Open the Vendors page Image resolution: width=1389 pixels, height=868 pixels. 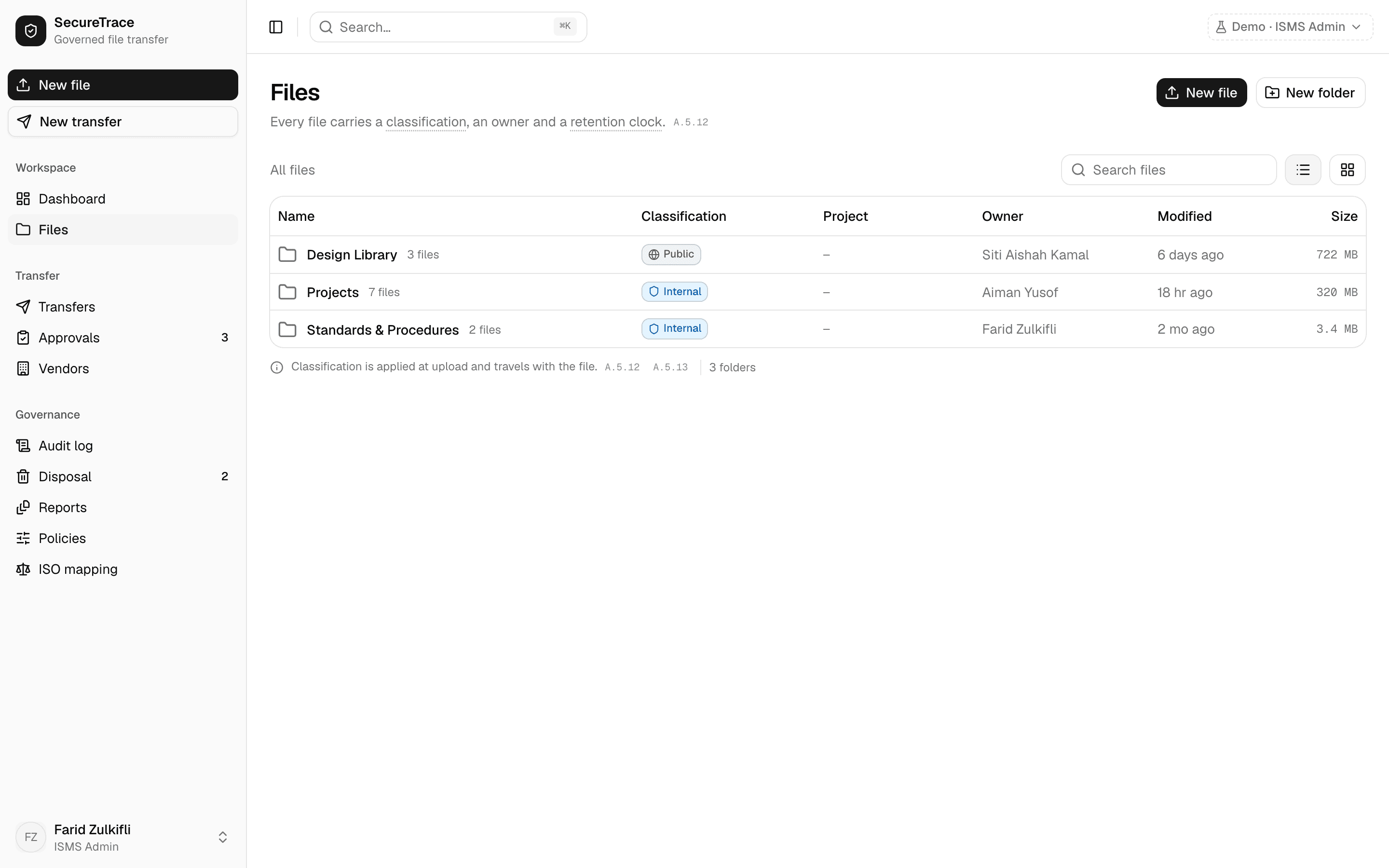click(x=123, y=368)
